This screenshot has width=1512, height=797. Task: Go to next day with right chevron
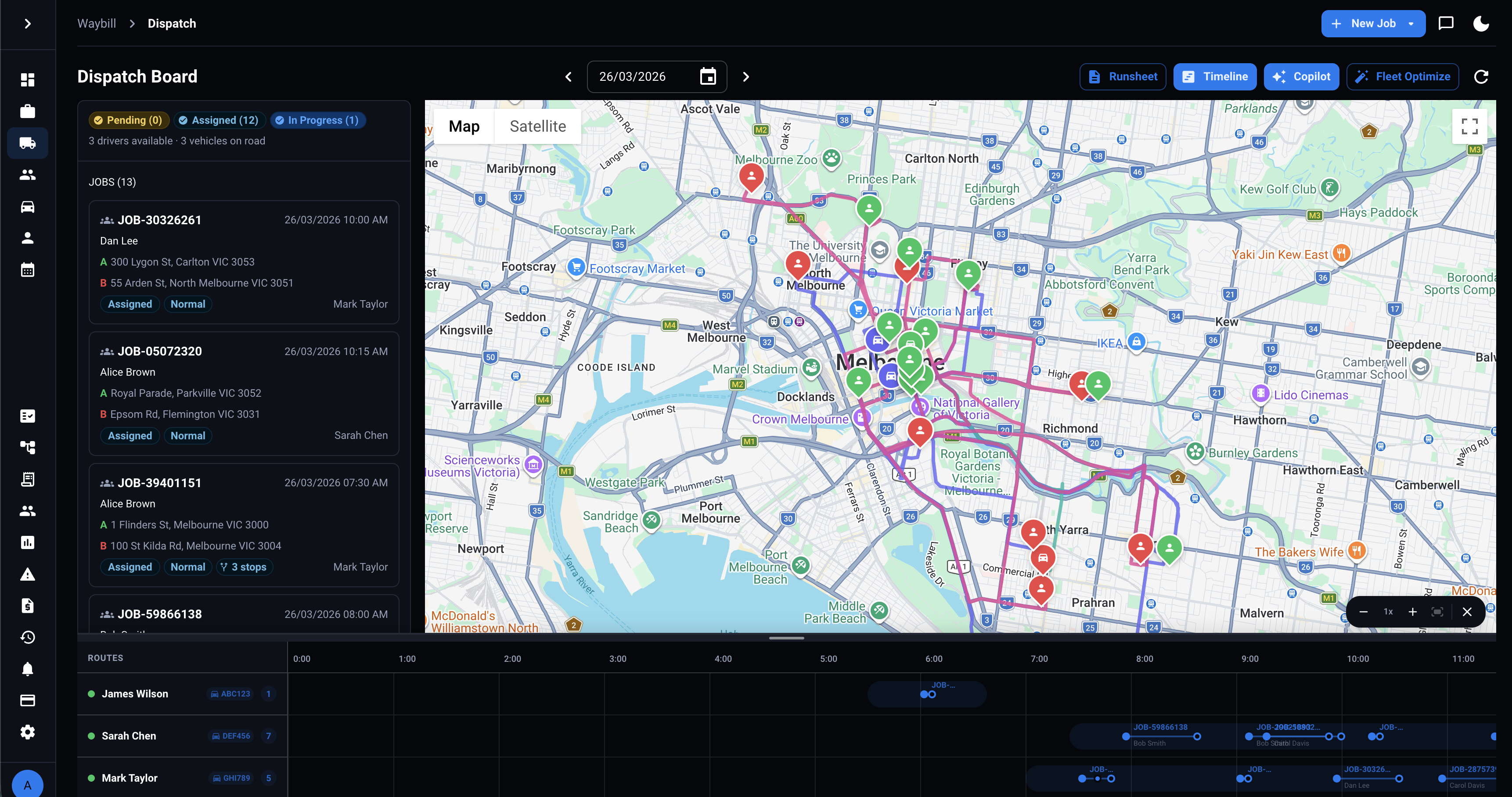point(746,77)
